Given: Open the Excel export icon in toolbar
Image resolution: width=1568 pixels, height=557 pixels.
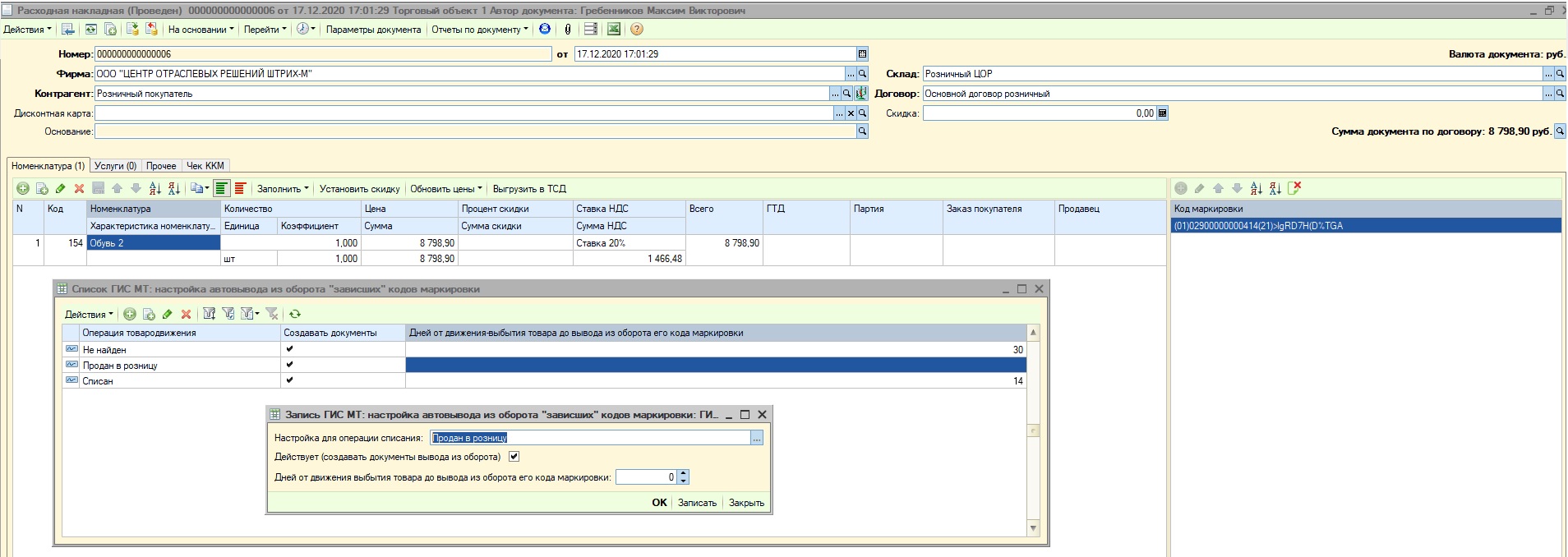Looking at the screenshot, I should coord(614,29).
